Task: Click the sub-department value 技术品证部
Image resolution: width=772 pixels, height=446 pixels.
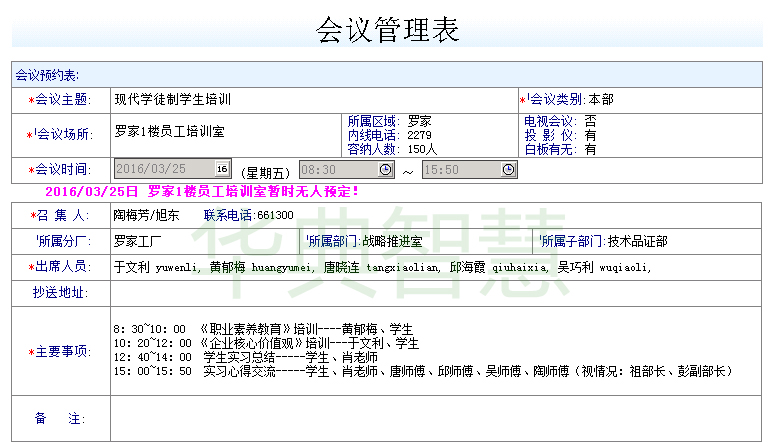Action: pyautogui.click(x=638, y=241)
